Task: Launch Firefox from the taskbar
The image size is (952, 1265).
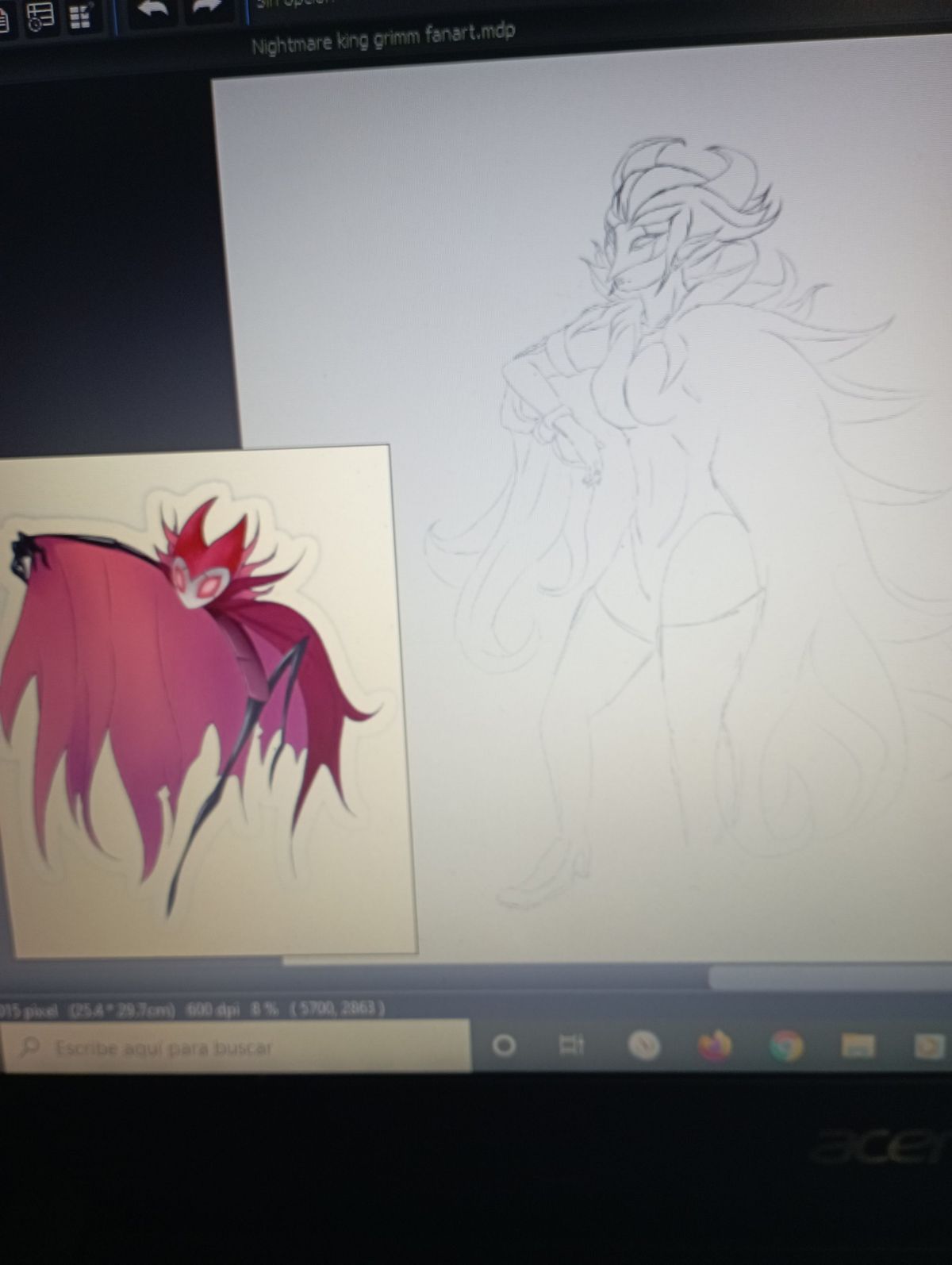Action: tap(715, 1047)
